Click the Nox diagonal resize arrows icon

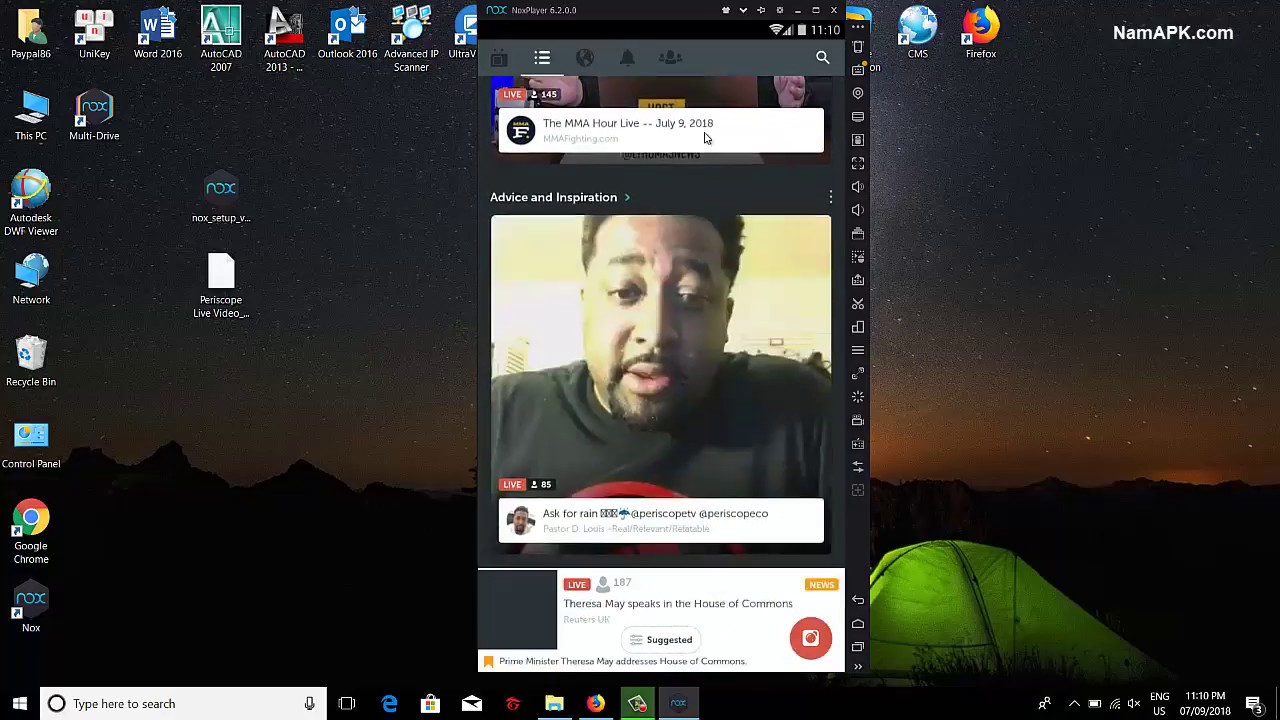tap(858, 373)
